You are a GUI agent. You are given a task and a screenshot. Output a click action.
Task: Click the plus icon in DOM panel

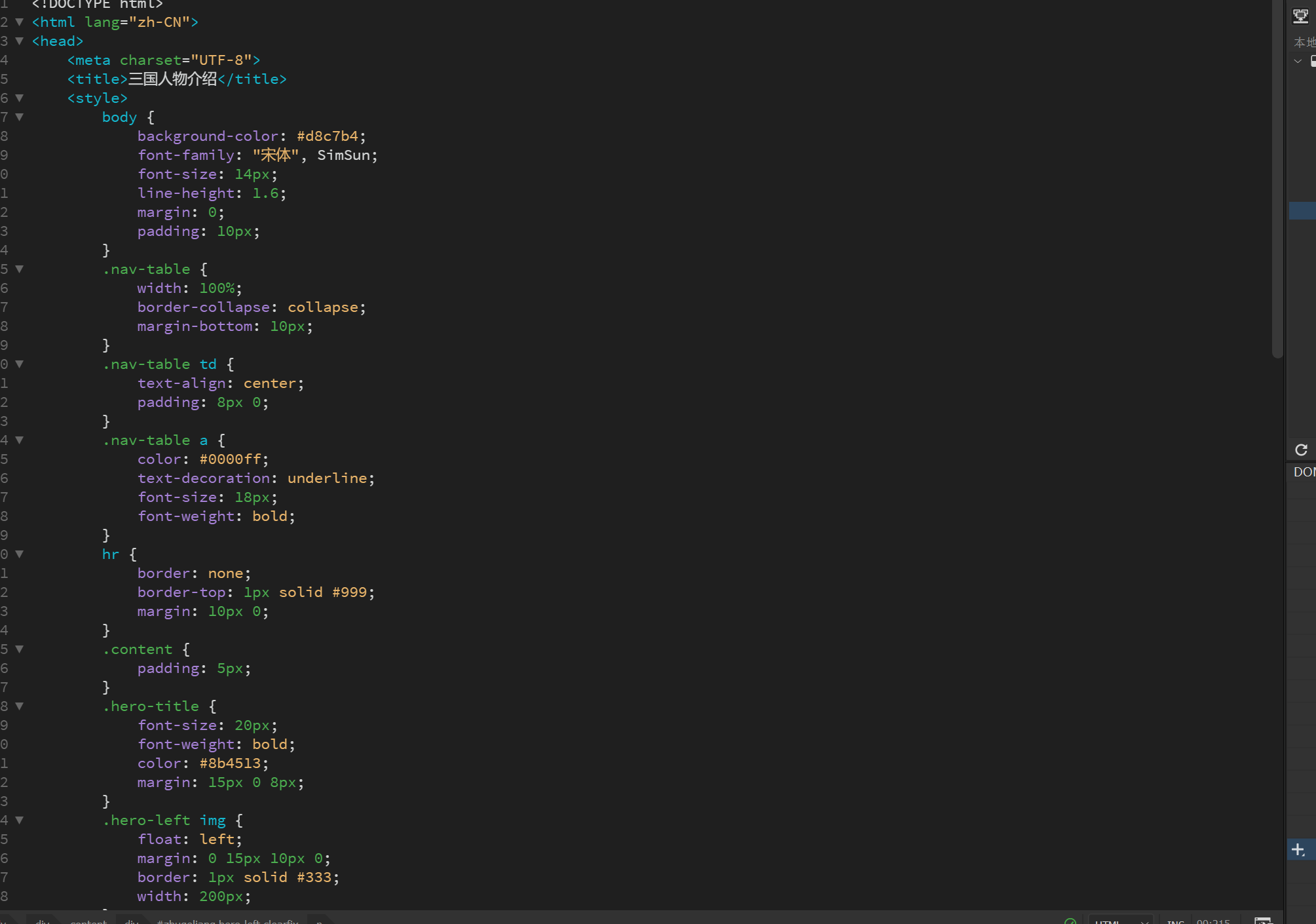[1298, 850]
